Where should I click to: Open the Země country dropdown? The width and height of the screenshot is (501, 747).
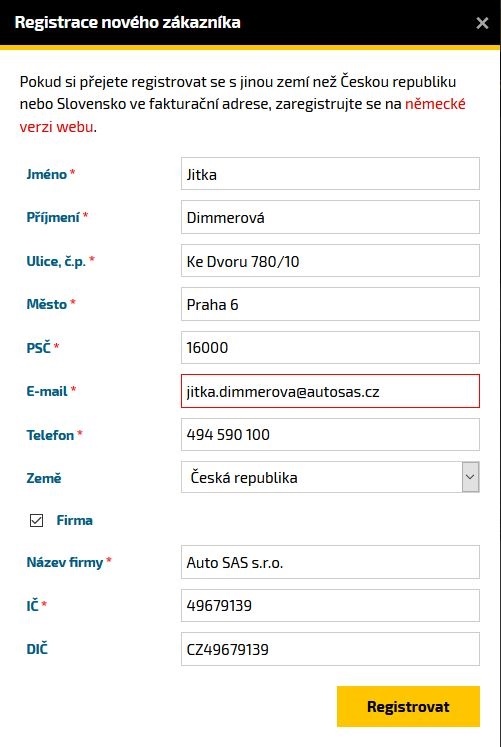[330, 477]
